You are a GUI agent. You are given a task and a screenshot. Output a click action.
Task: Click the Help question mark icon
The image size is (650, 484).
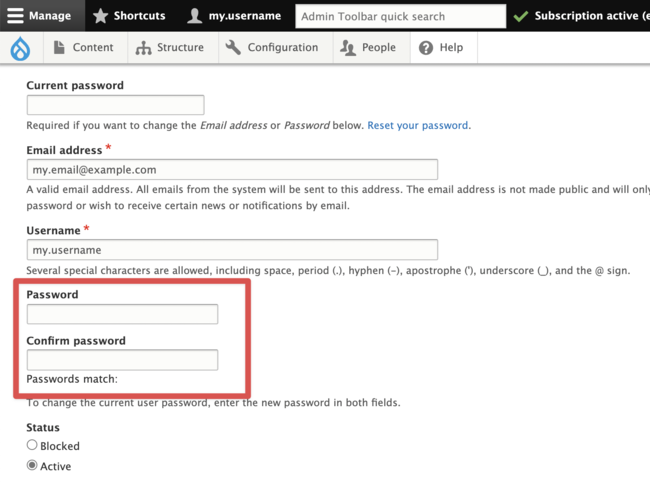click(x=426, y=48)
